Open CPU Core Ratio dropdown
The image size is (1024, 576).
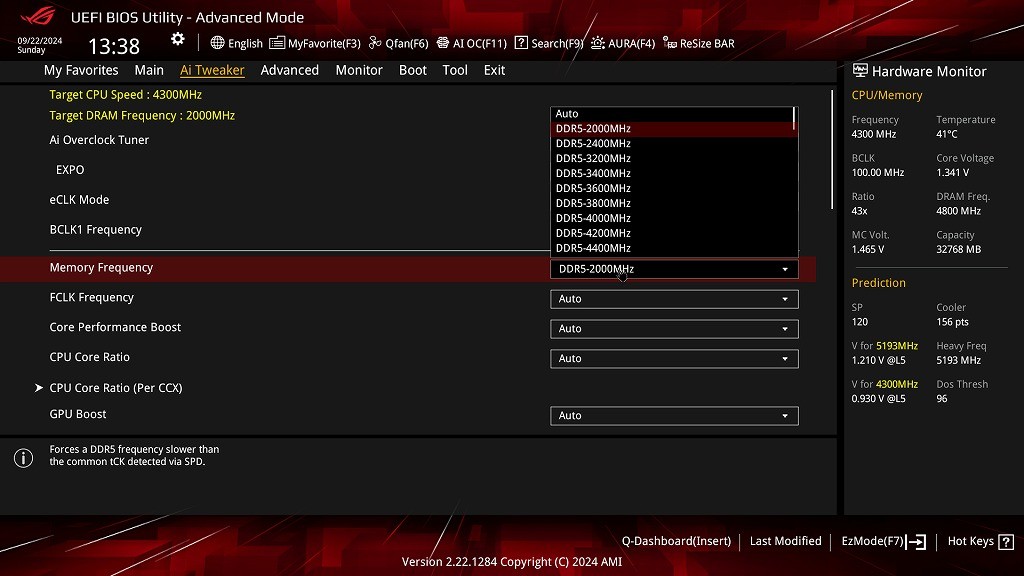click(x=674, y=359)
